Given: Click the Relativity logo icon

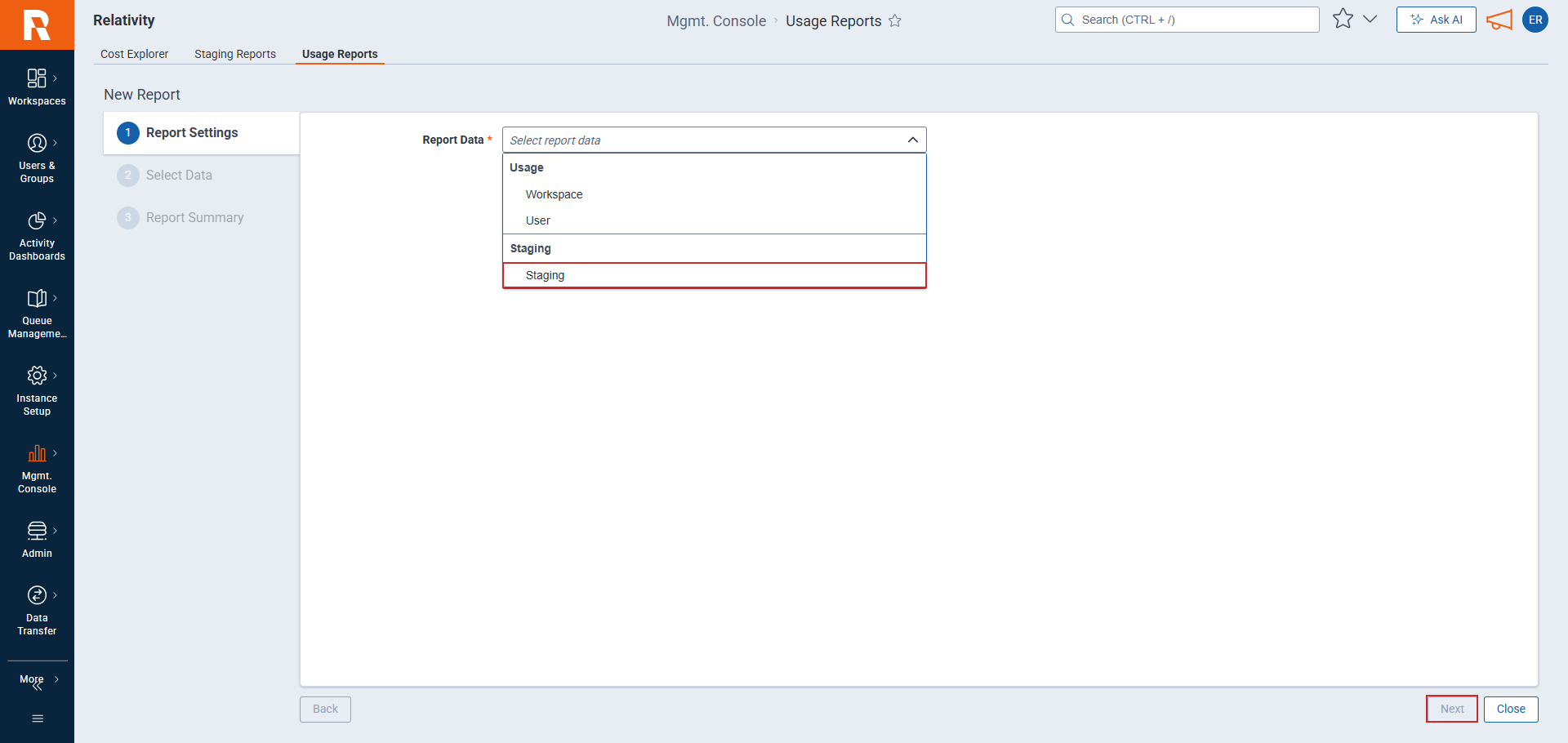Looking at the screenshot, I should point(37,24).
